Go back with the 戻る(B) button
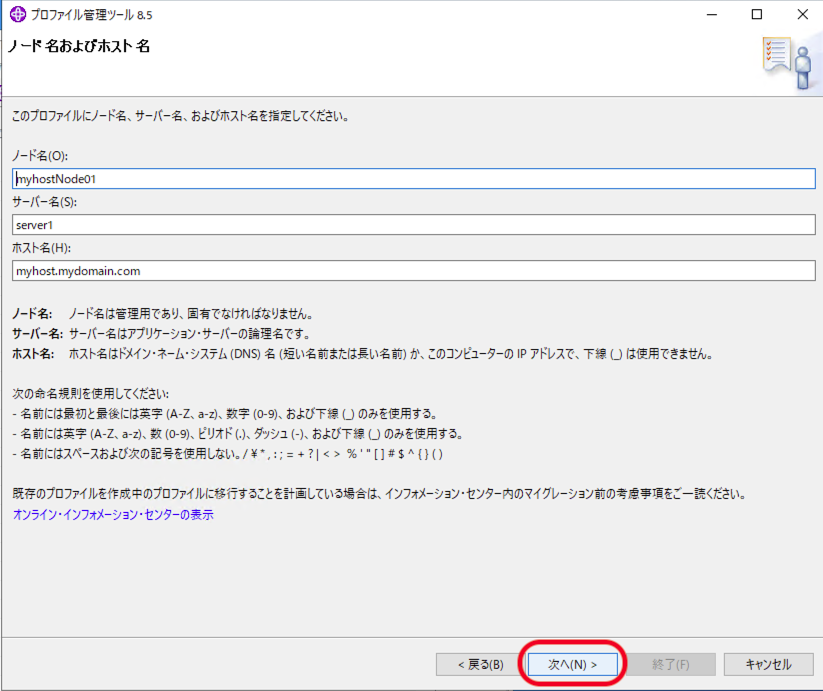The width and height of the screenshot is (823, 691). coord(480,665)
